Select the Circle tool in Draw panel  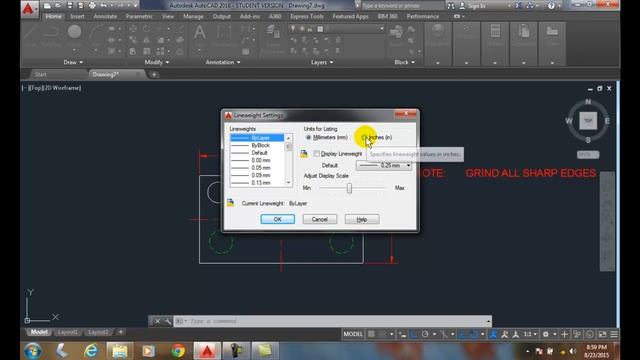74,32
